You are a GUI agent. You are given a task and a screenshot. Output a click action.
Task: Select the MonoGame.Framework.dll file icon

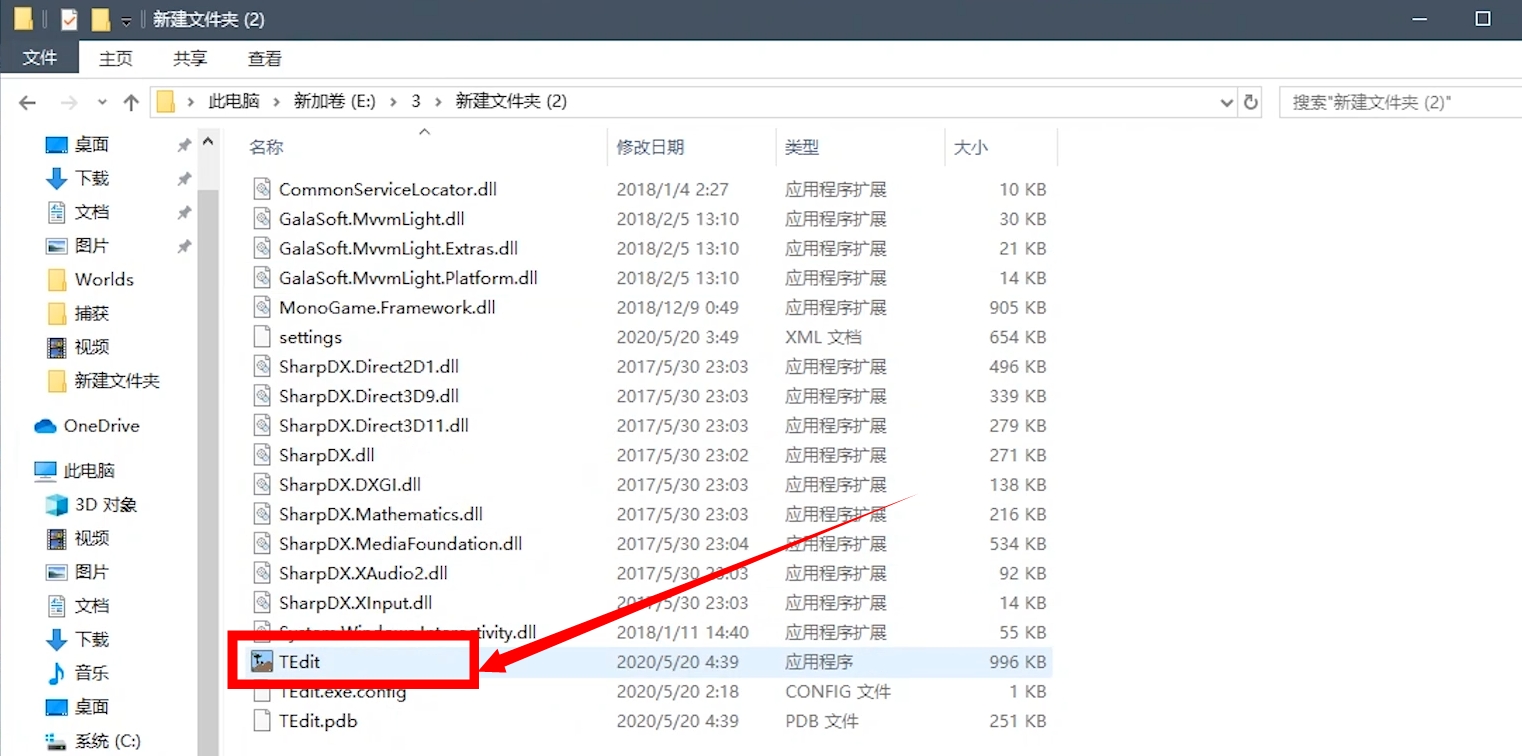262,308
